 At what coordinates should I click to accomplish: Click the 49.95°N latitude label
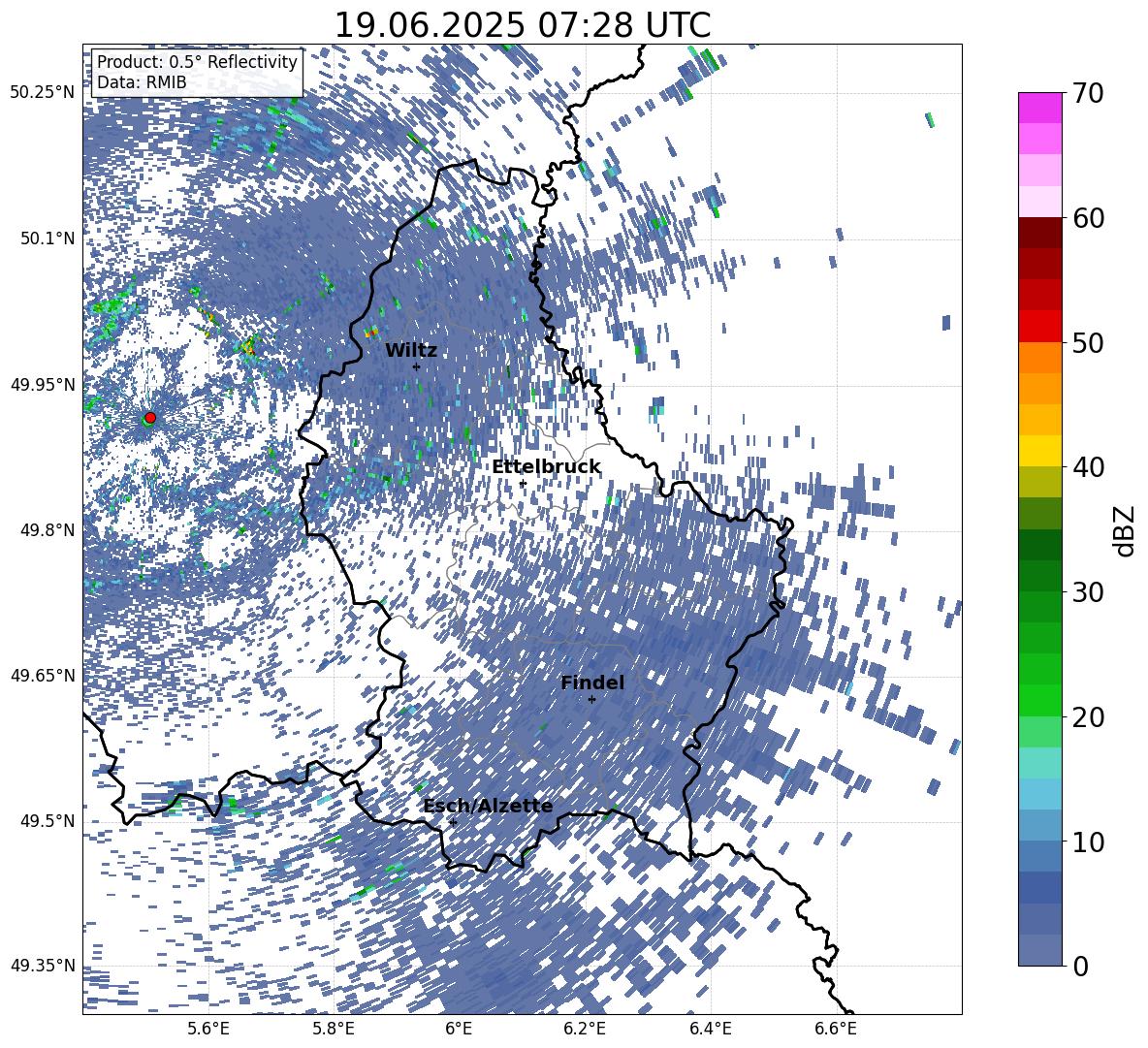43,385
